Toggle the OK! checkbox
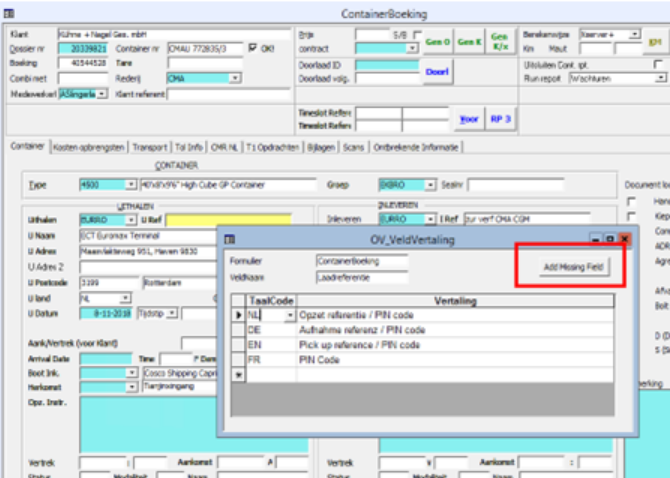 coord(253,47)
